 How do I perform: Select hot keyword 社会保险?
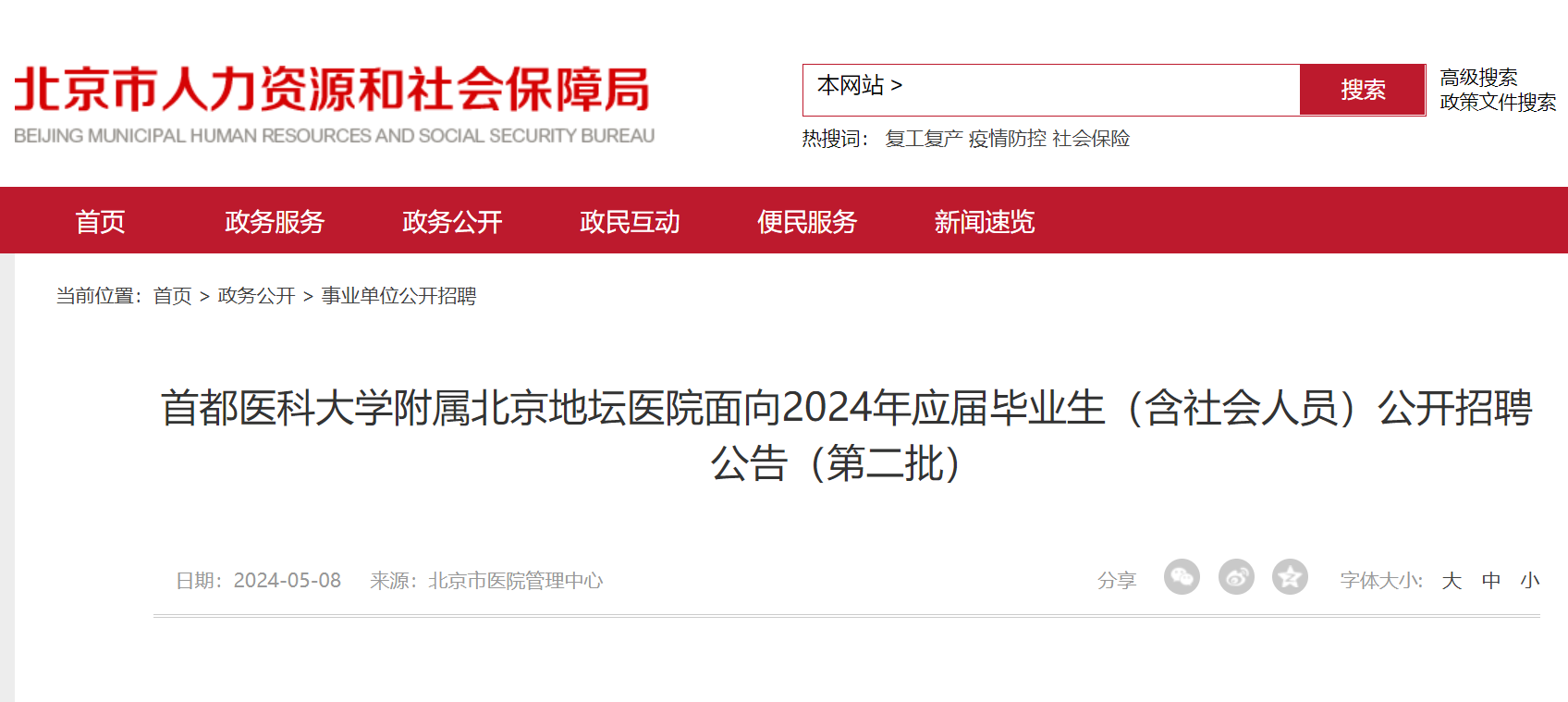coord(1091,139)
